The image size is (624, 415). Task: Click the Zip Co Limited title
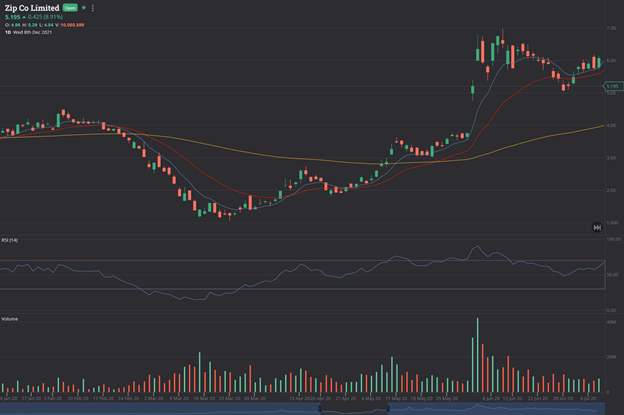(x=32, y=8)
